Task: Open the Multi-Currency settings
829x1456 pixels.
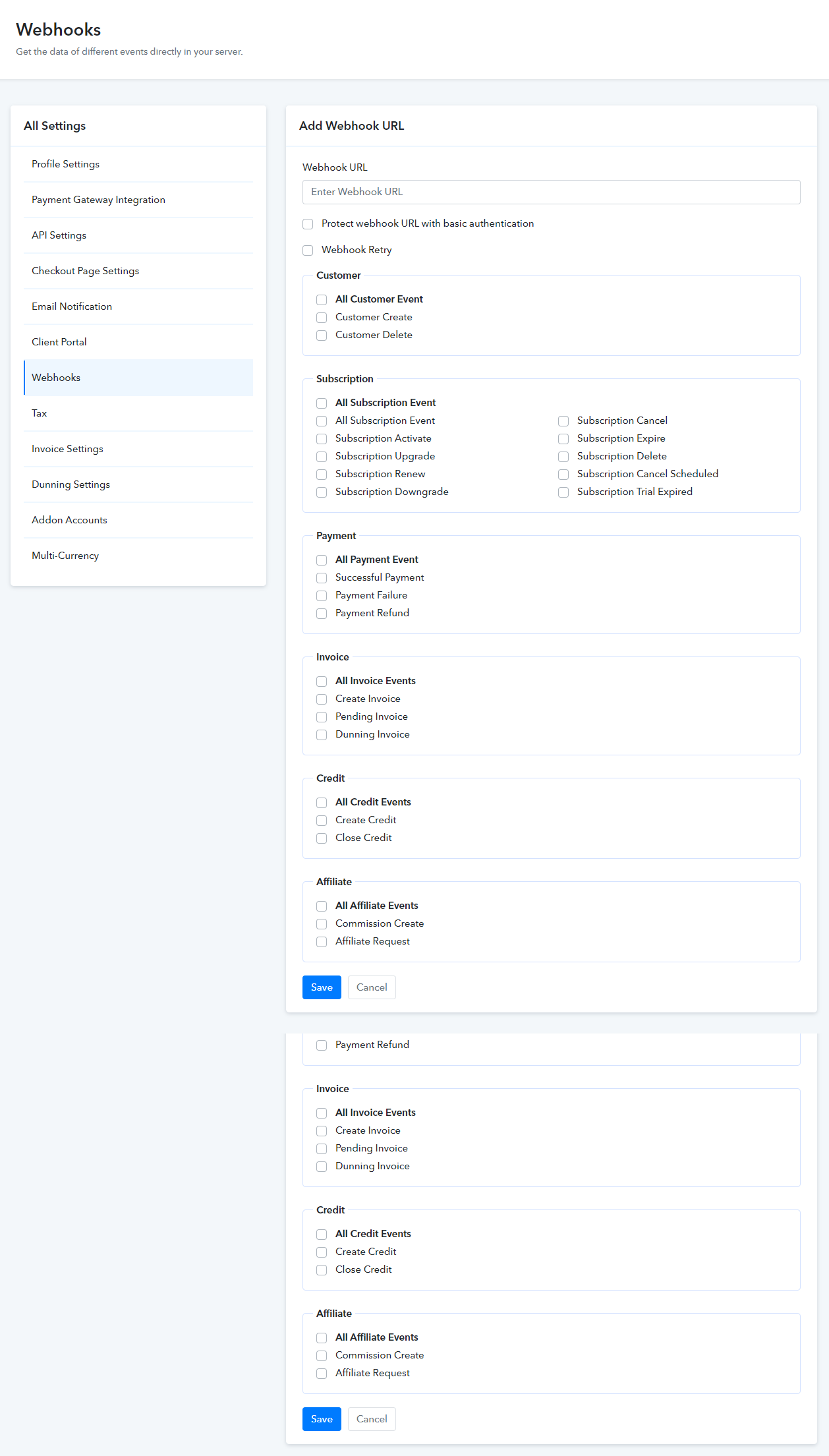Action: click(x=65, y=556)
